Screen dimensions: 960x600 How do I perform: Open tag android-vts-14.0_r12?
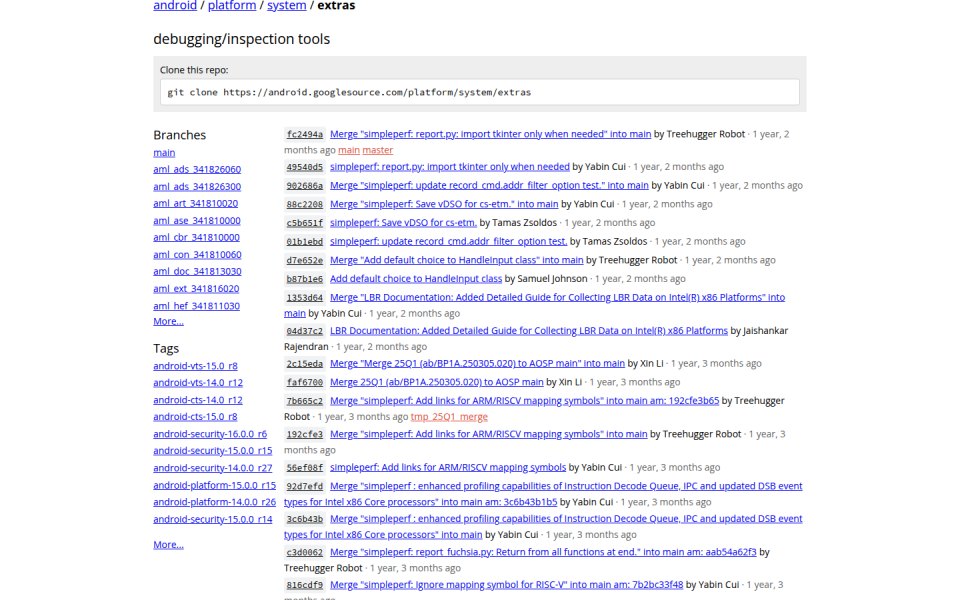(x=198, y=383)
